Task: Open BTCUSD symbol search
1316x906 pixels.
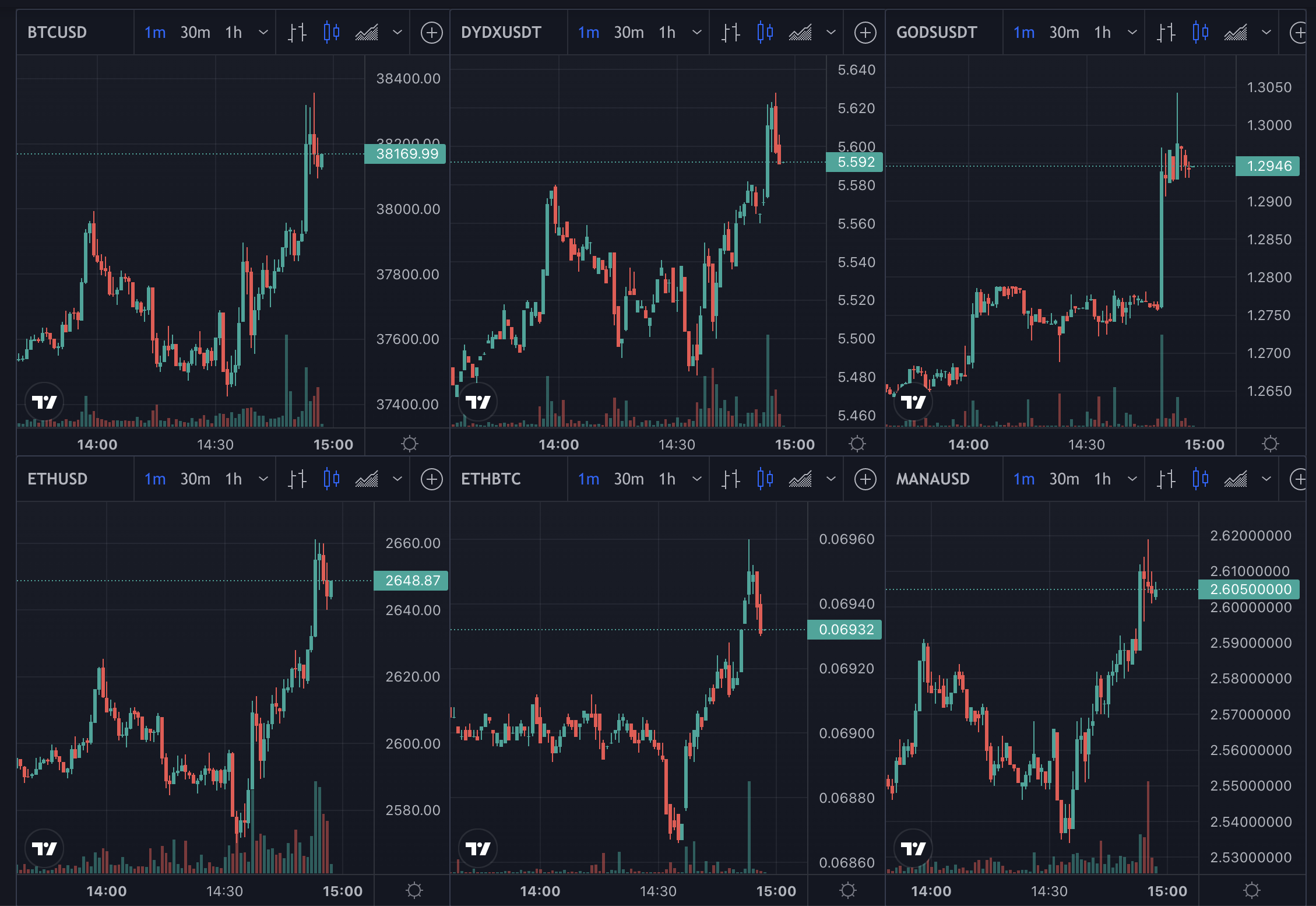Action: tap(57, 33)
